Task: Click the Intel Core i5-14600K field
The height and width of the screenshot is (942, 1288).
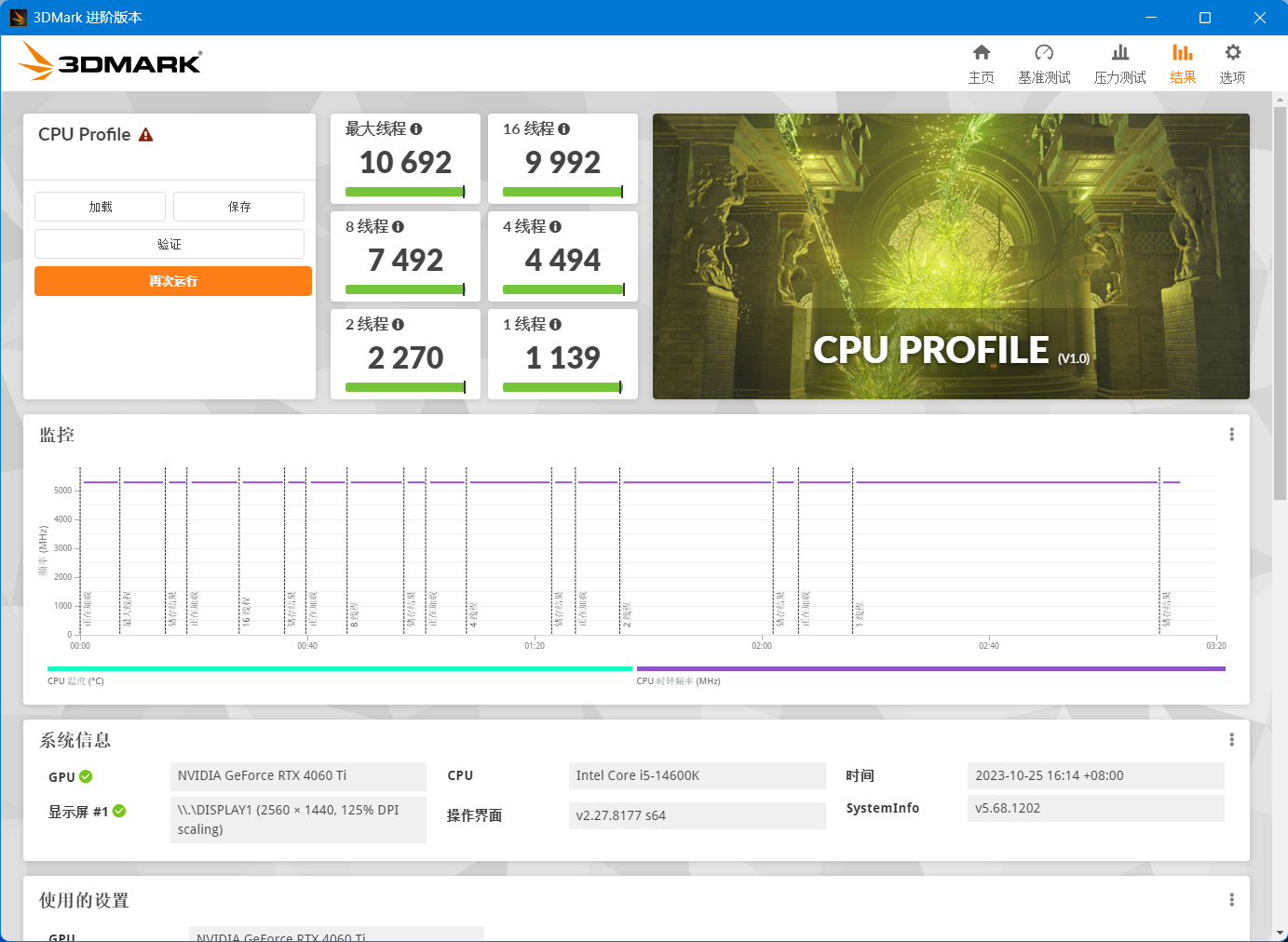Action: point(697,776)
